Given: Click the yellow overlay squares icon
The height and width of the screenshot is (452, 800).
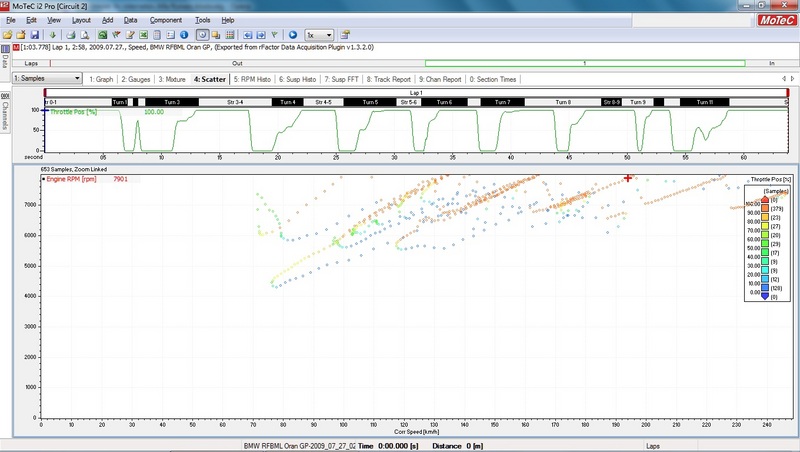Looking at the screenshot, I should coord(216,35).
